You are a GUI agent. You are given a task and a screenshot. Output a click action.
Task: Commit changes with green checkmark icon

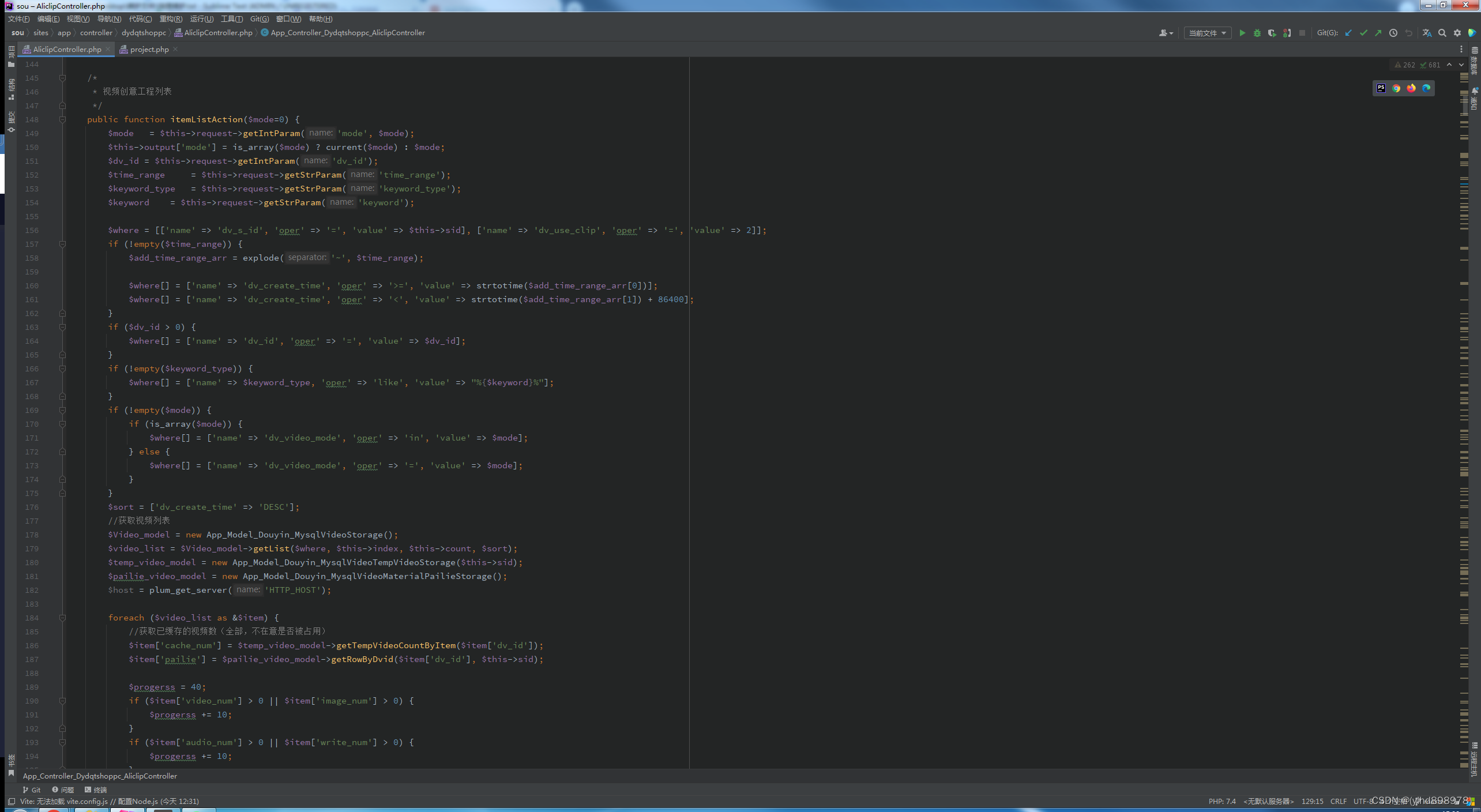pyautogui.click(x=1363, y=33)
